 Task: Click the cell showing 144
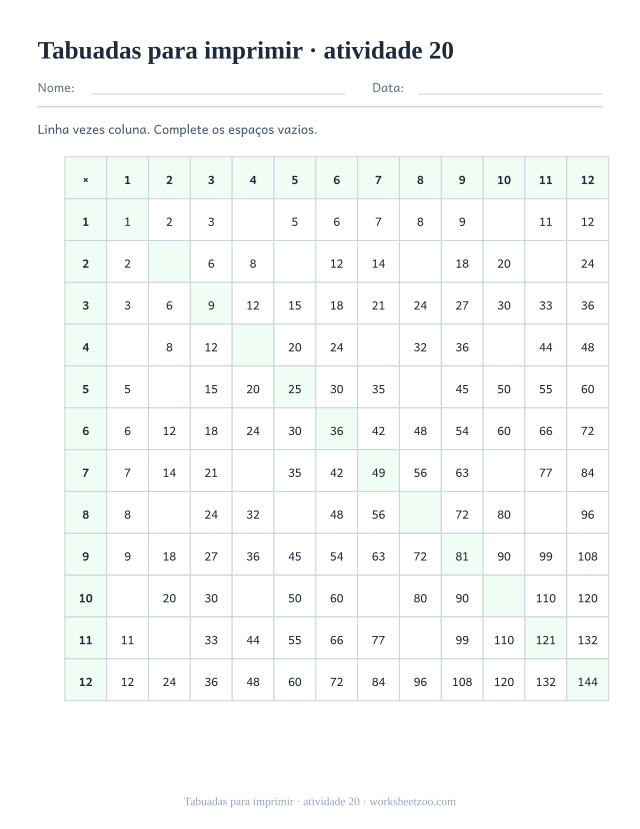(x=588, y=681)
